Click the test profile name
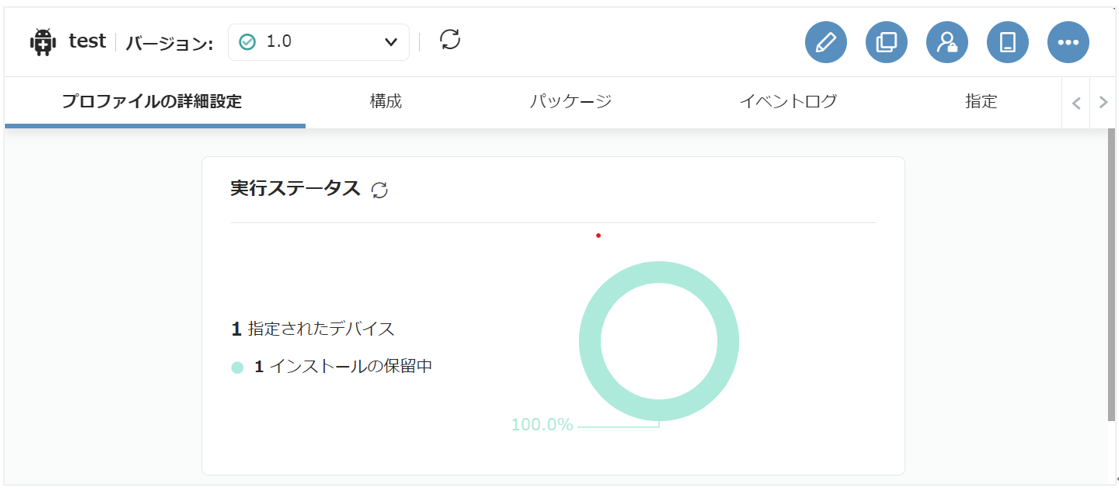 coord(87,41)
